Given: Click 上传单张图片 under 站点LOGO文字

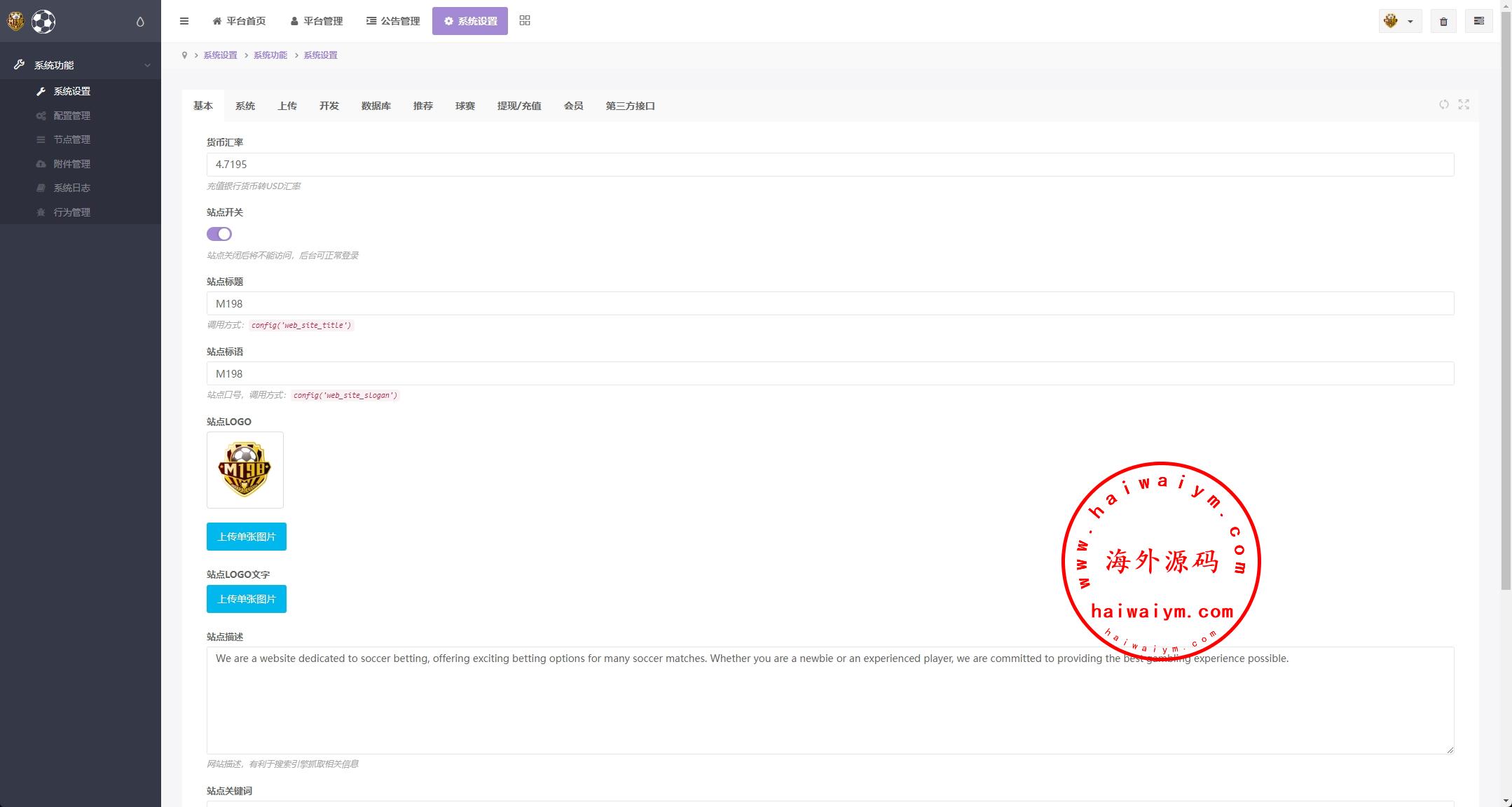Looking at the screenshot, I should point(246,599).
